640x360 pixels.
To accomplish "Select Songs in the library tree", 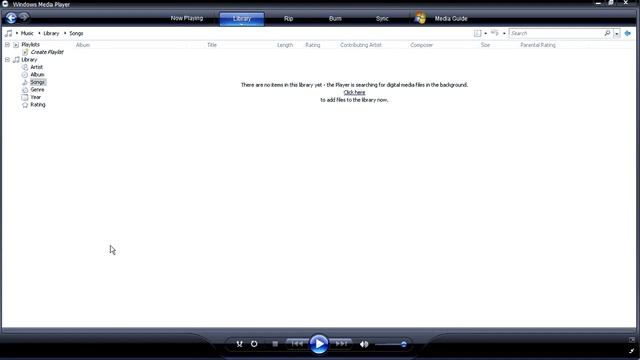I will point(38,82).
